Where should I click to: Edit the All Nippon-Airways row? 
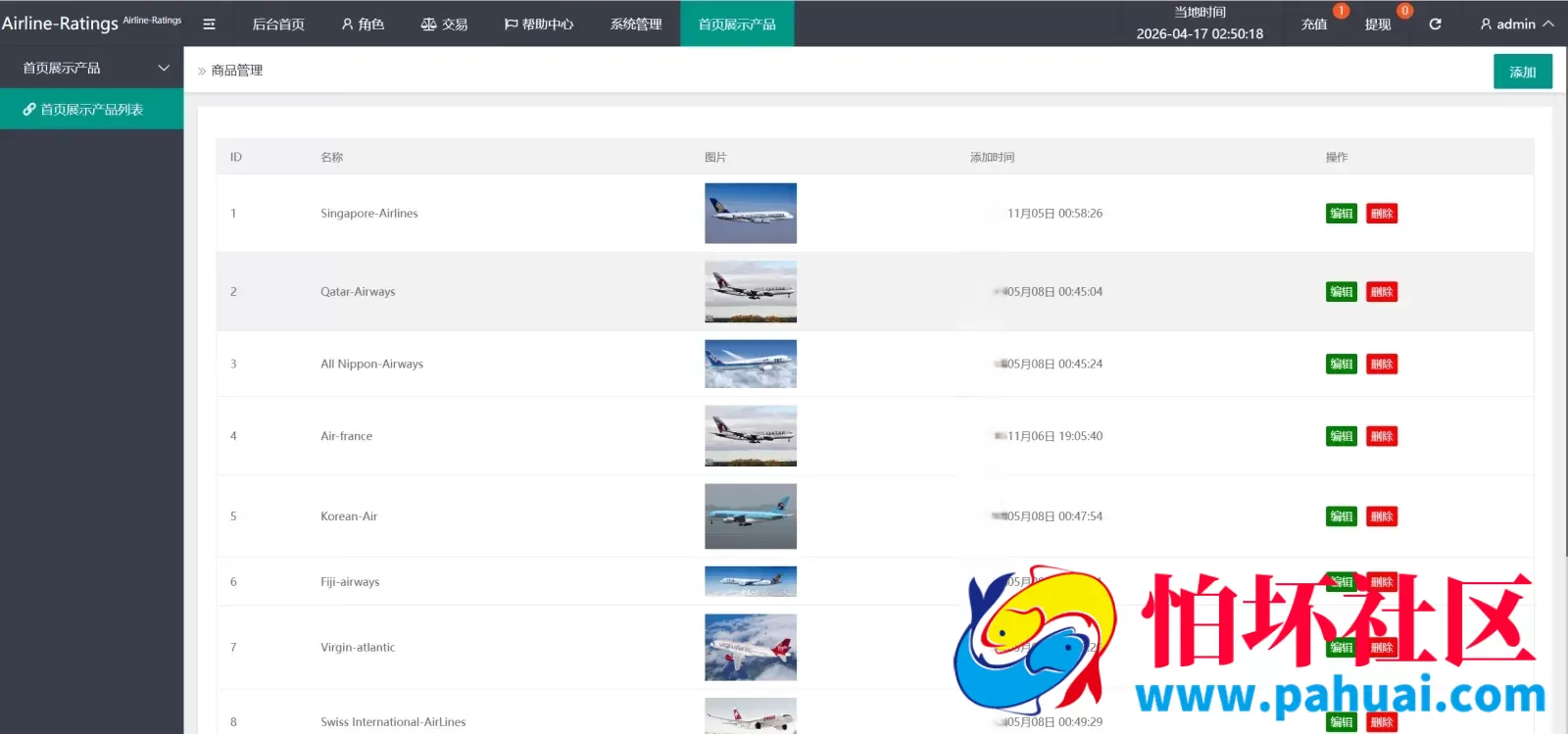tap(1342, 365)
